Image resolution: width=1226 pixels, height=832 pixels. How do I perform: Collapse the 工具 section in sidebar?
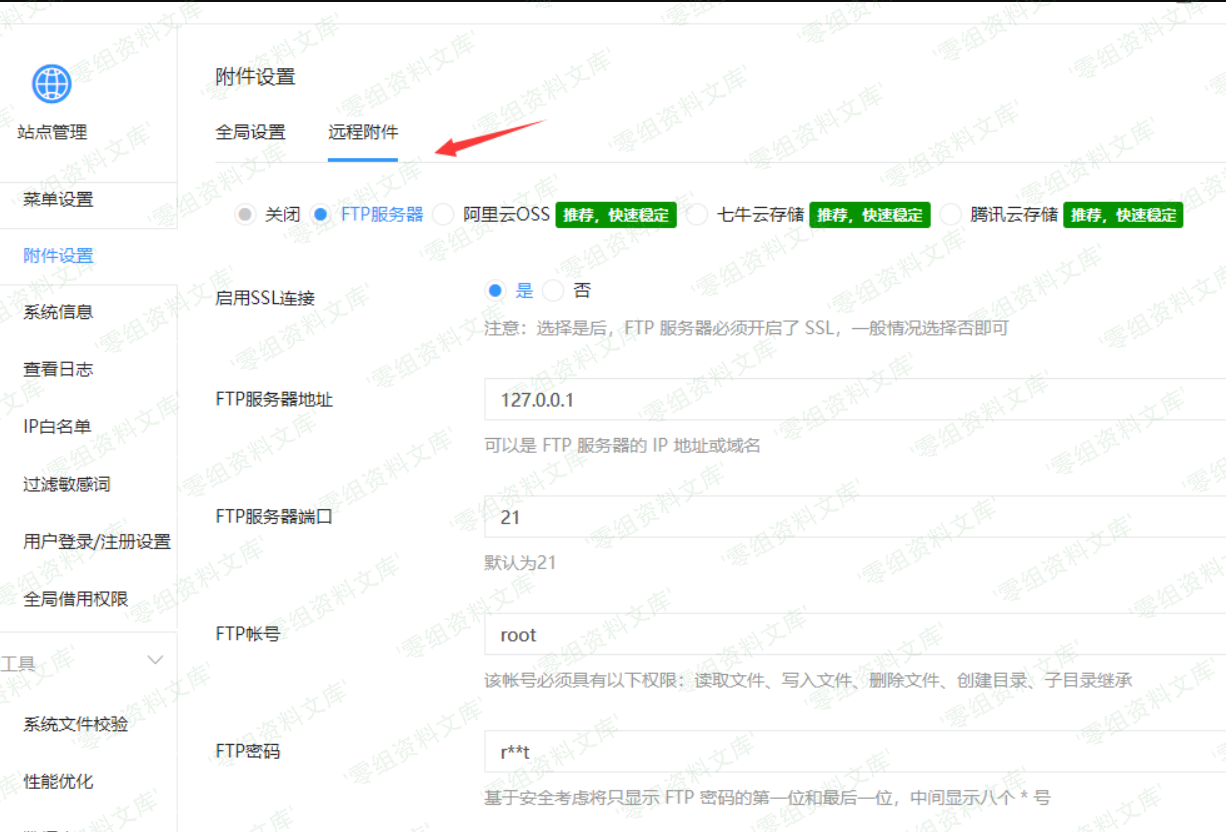(x=155, y=660)
